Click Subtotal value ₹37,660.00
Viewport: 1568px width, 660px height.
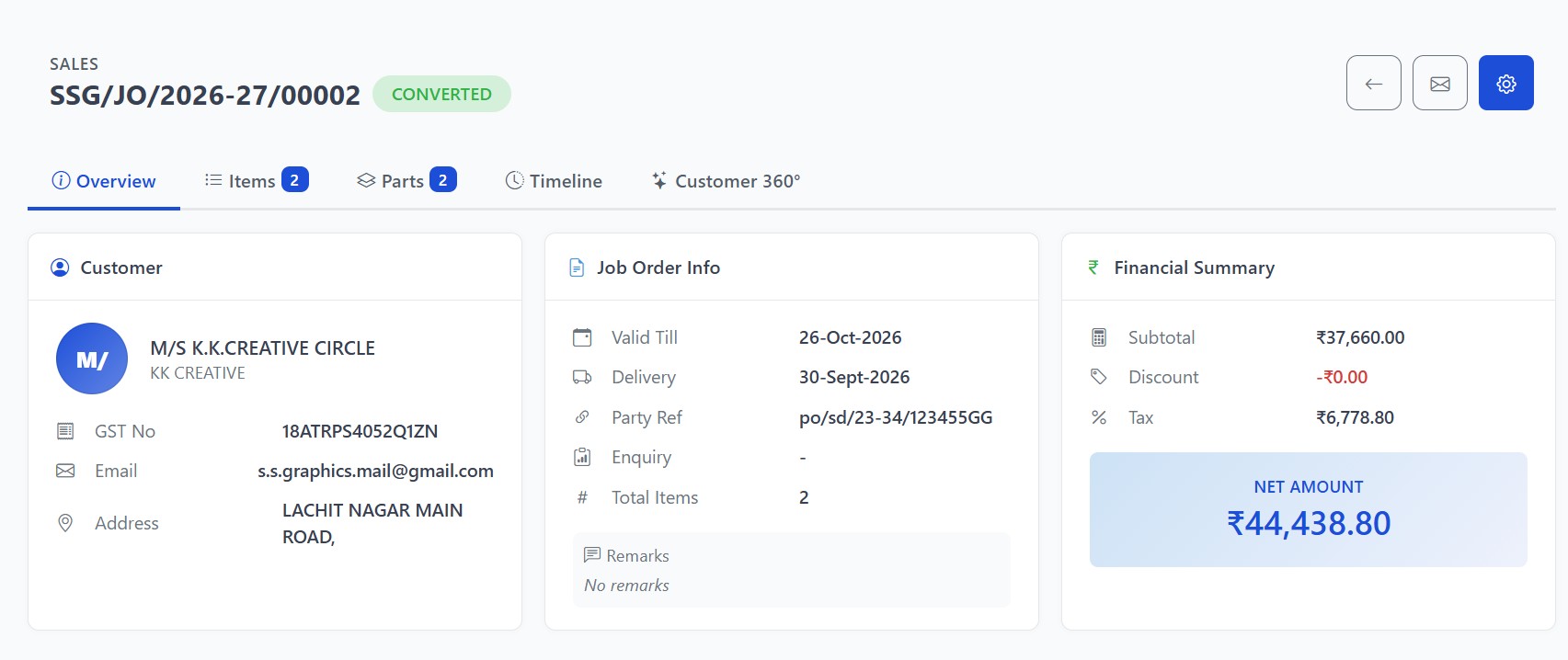(x=1360, y=337)
